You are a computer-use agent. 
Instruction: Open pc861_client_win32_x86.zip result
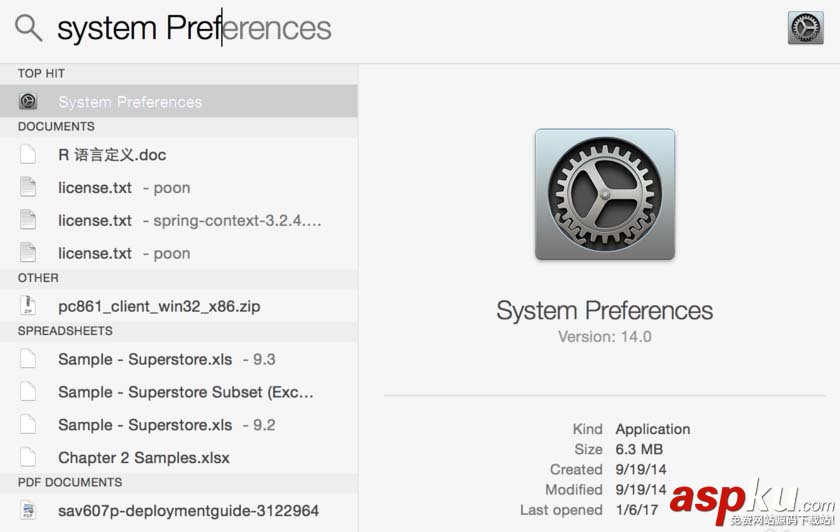159,306
